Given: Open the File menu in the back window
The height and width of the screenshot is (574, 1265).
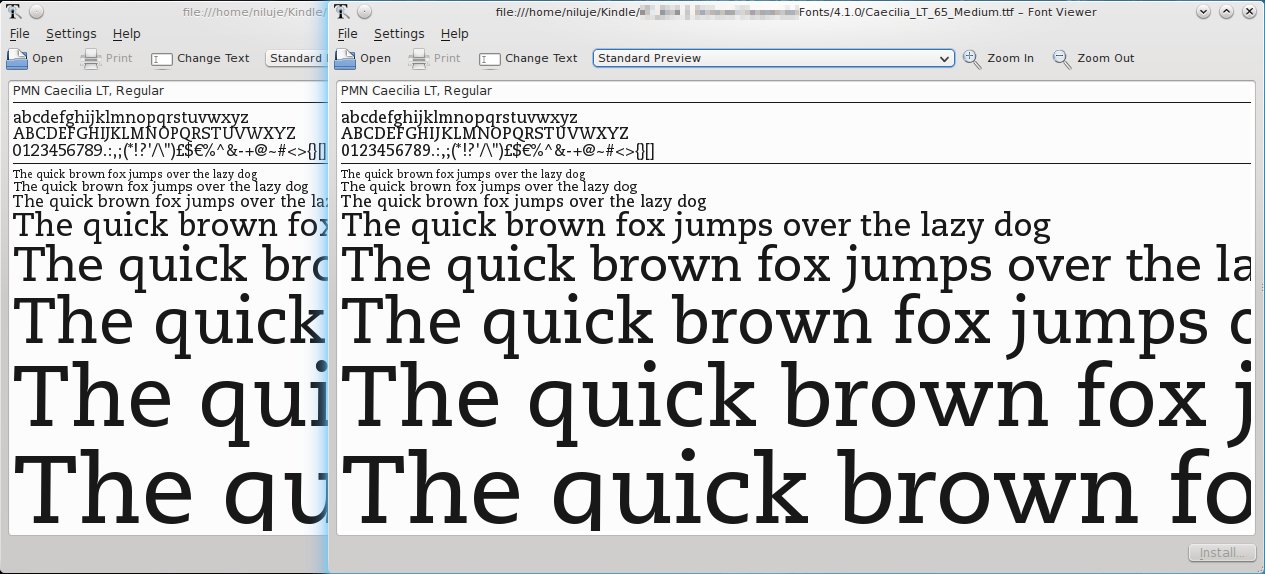Looking at the screenshot, I should (x=19, y=34).
